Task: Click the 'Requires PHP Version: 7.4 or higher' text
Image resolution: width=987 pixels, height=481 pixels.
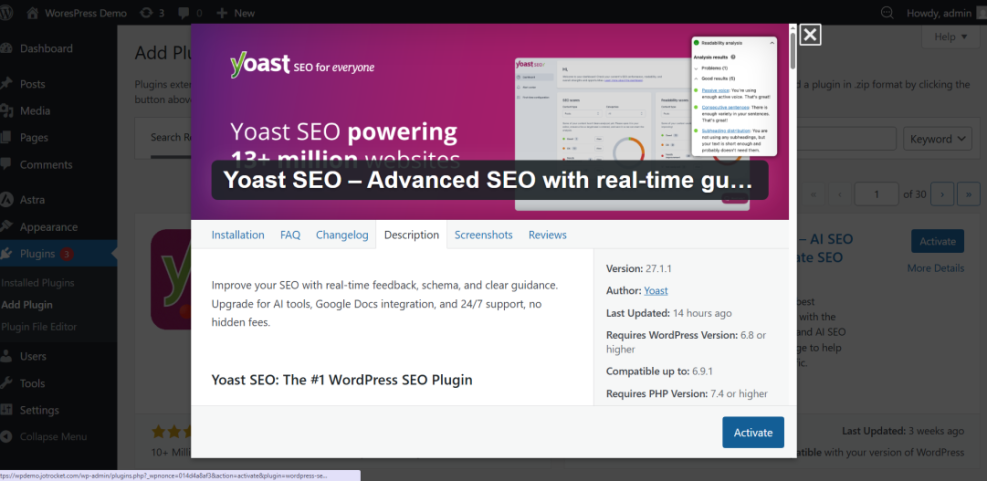Action: (x=687, y=393)
